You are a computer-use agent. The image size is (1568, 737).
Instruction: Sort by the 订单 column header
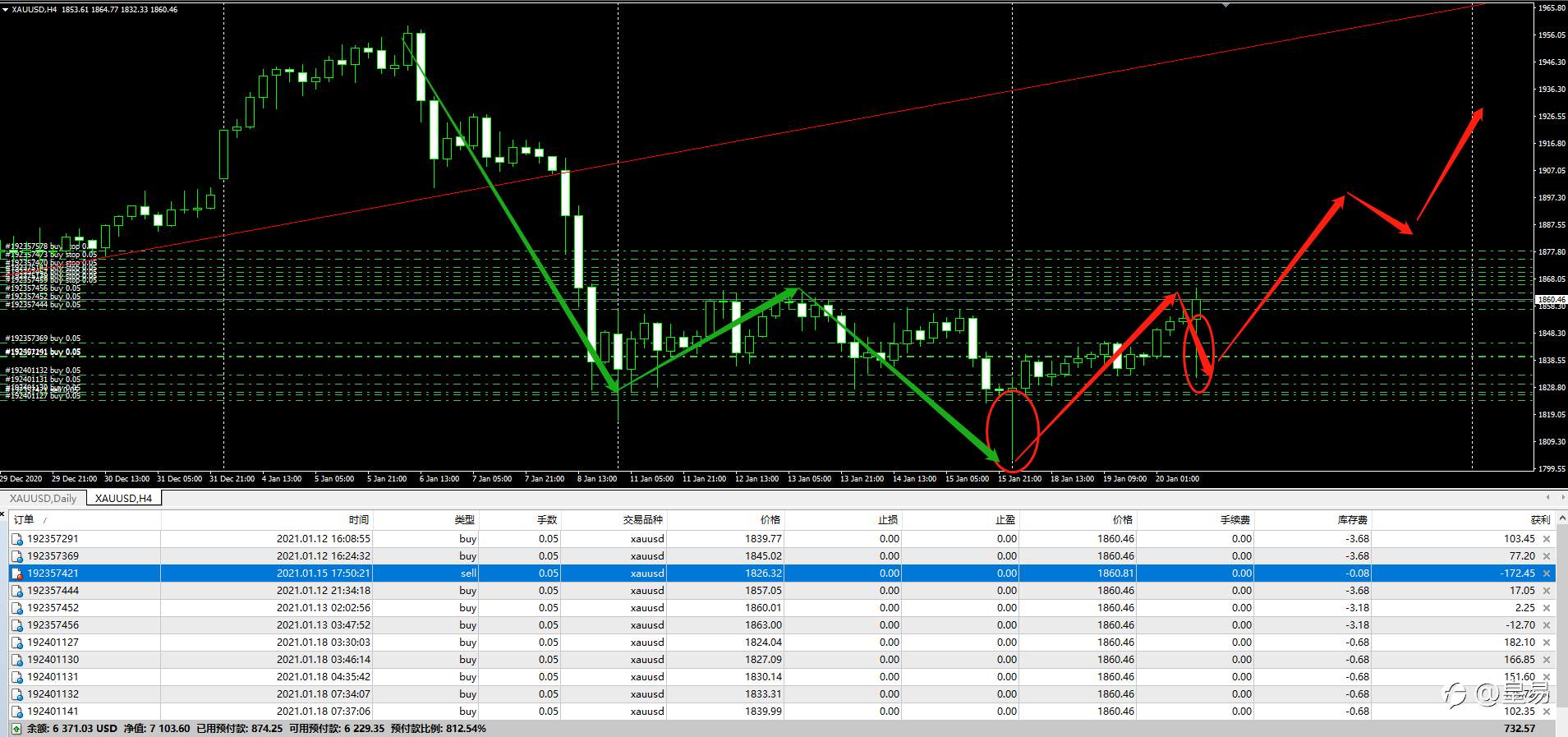tap(85, 519)
